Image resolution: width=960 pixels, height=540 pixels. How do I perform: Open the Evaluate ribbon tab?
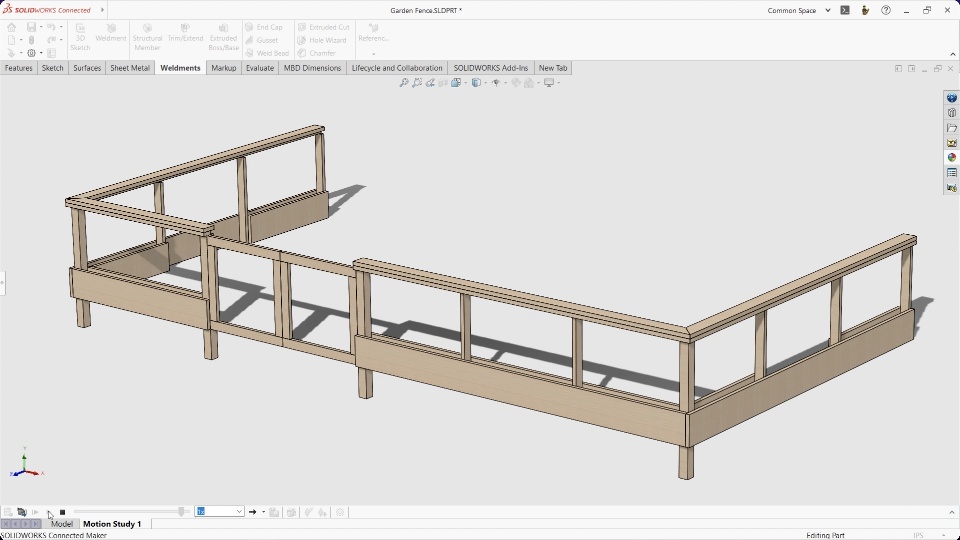[x=260, y=68]
